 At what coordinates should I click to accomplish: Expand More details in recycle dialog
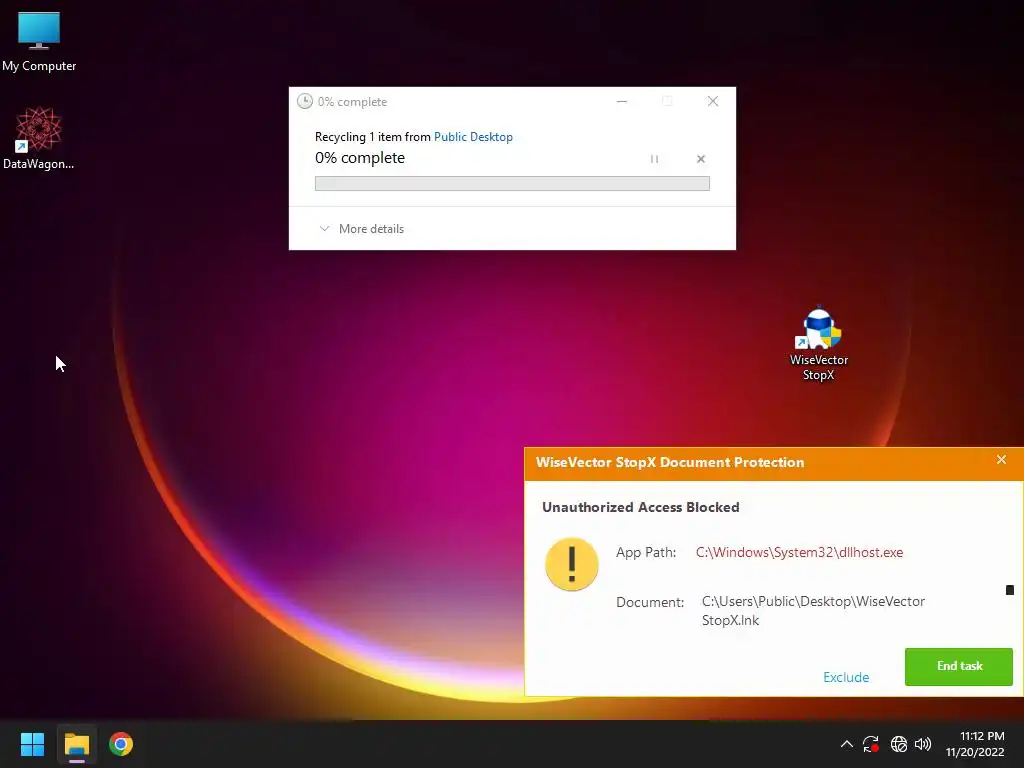click(362, 229)
